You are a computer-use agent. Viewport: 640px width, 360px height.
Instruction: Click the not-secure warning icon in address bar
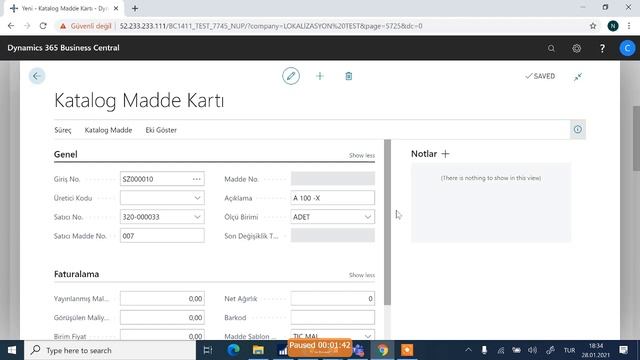click(62, 26)
